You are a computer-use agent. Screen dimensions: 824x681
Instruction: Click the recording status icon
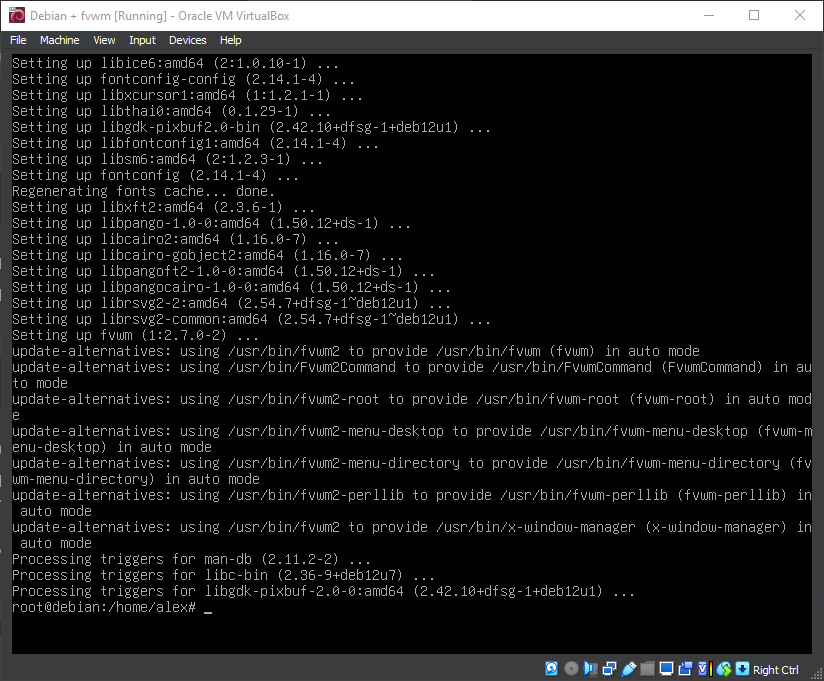685,668
